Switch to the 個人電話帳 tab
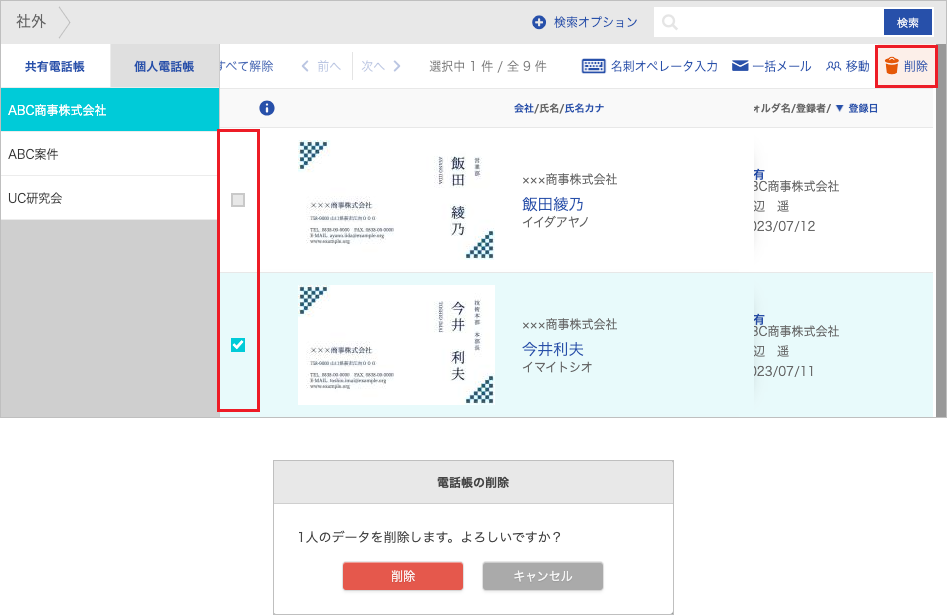 (x=164, y=64)
